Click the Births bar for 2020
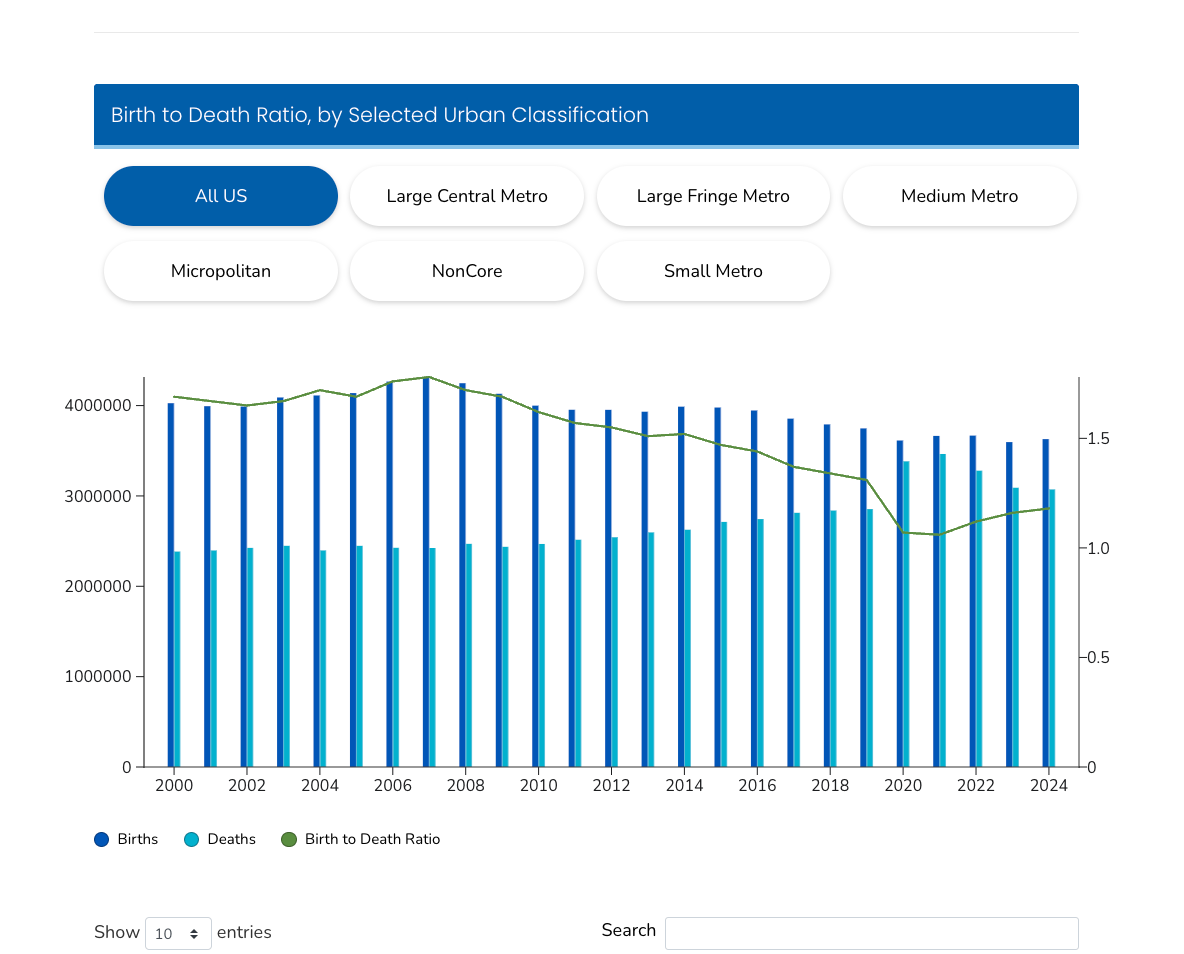Image resolution: width=1184 pixels, height=954 pixels. point(899,600)
